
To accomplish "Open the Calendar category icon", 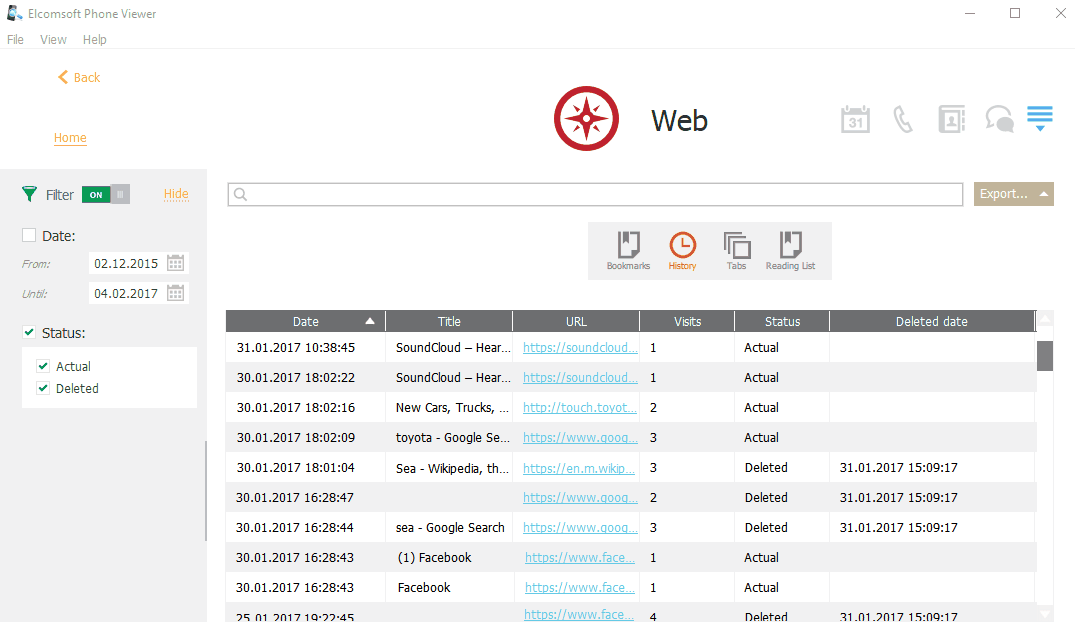I will point(855,120).
